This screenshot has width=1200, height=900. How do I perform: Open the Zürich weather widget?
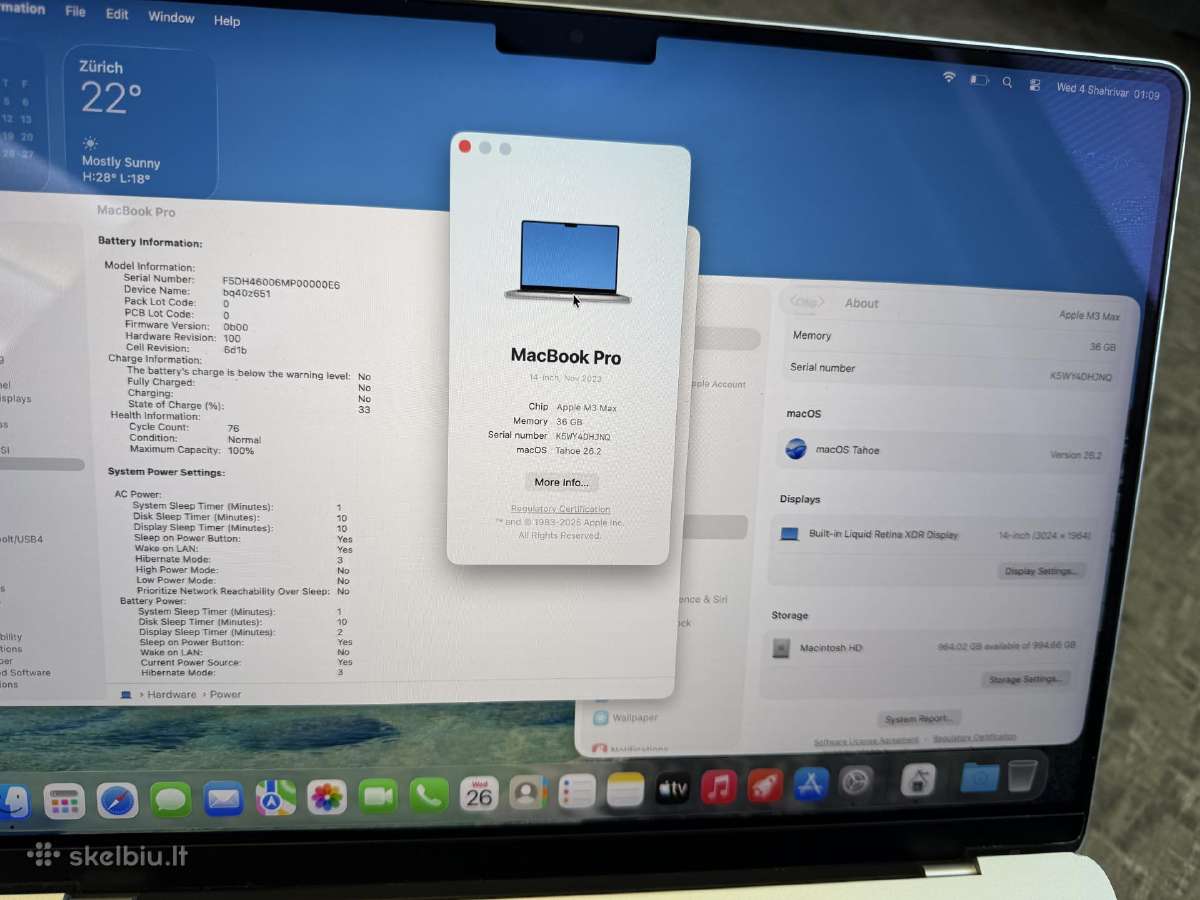(x=139, y=122)
